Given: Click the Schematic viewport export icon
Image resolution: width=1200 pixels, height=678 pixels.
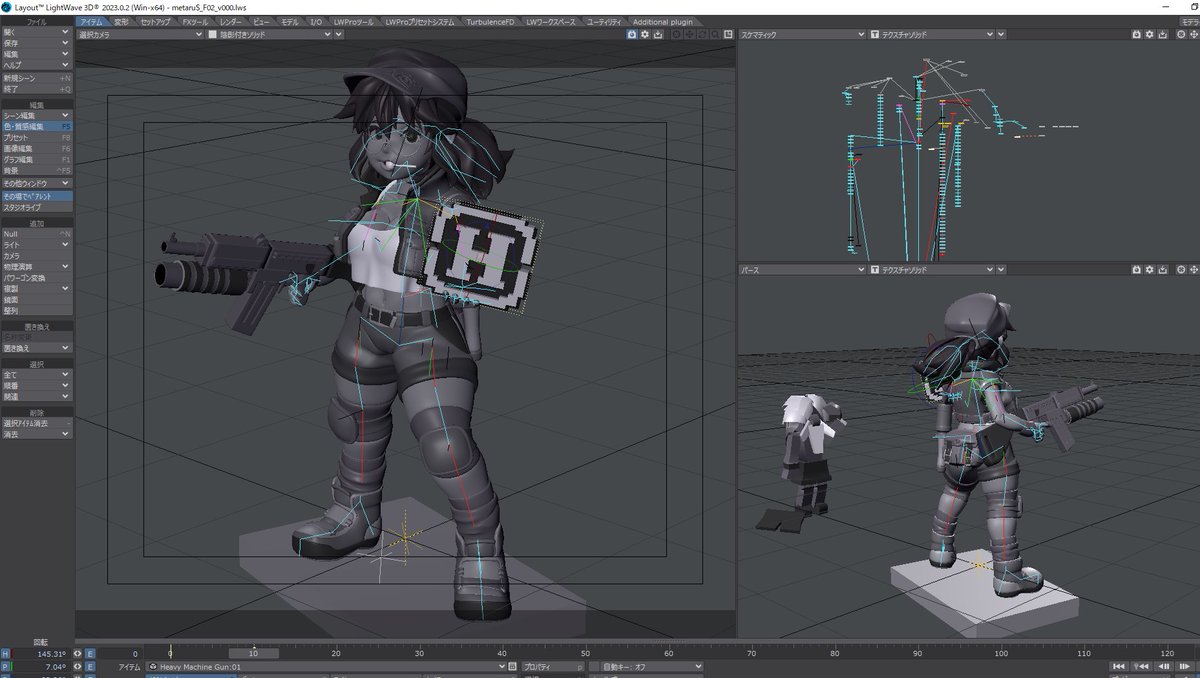Looking at the screenshot, I should (x=1161, y=34).
